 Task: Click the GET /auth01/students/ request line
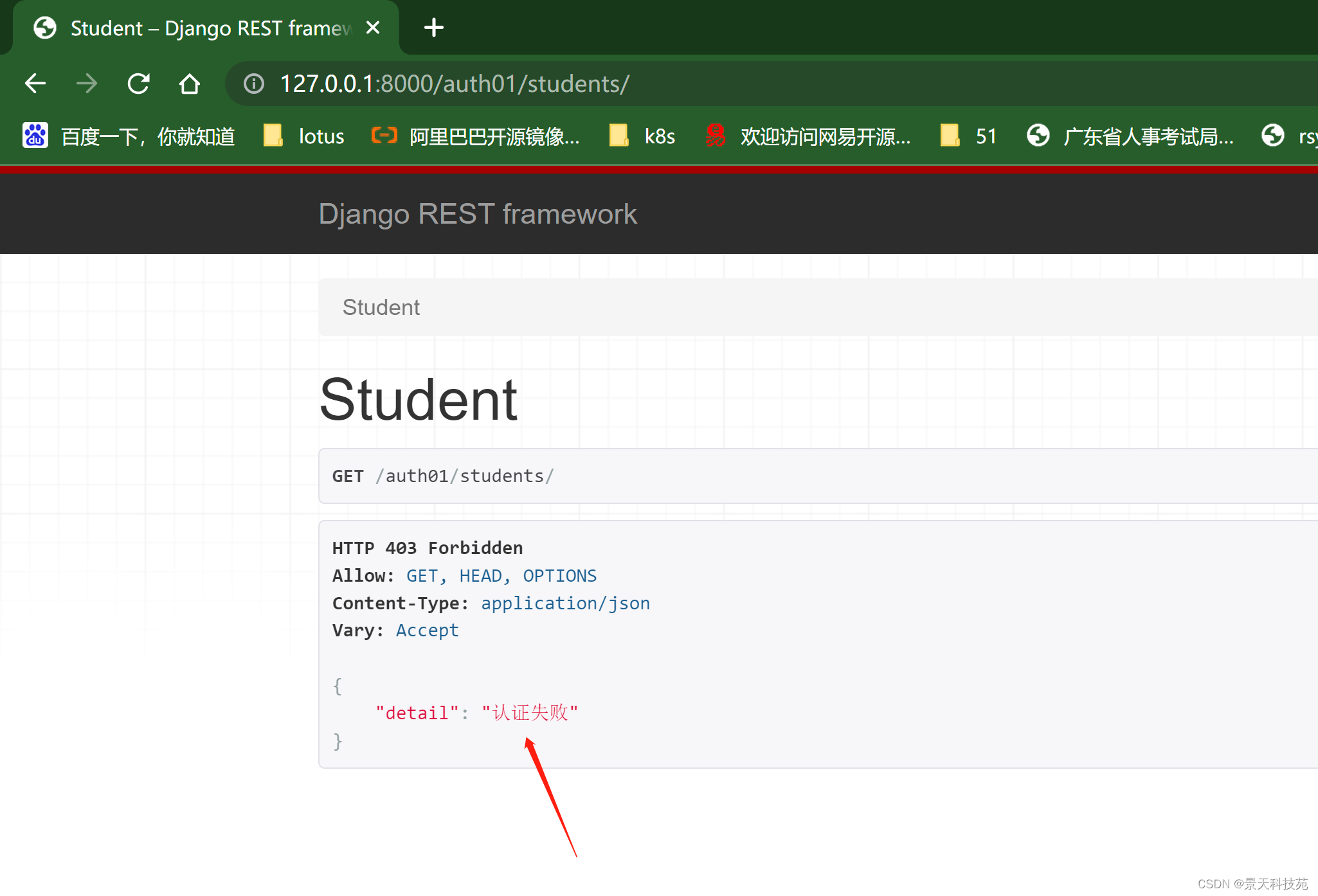coord(443,476)
